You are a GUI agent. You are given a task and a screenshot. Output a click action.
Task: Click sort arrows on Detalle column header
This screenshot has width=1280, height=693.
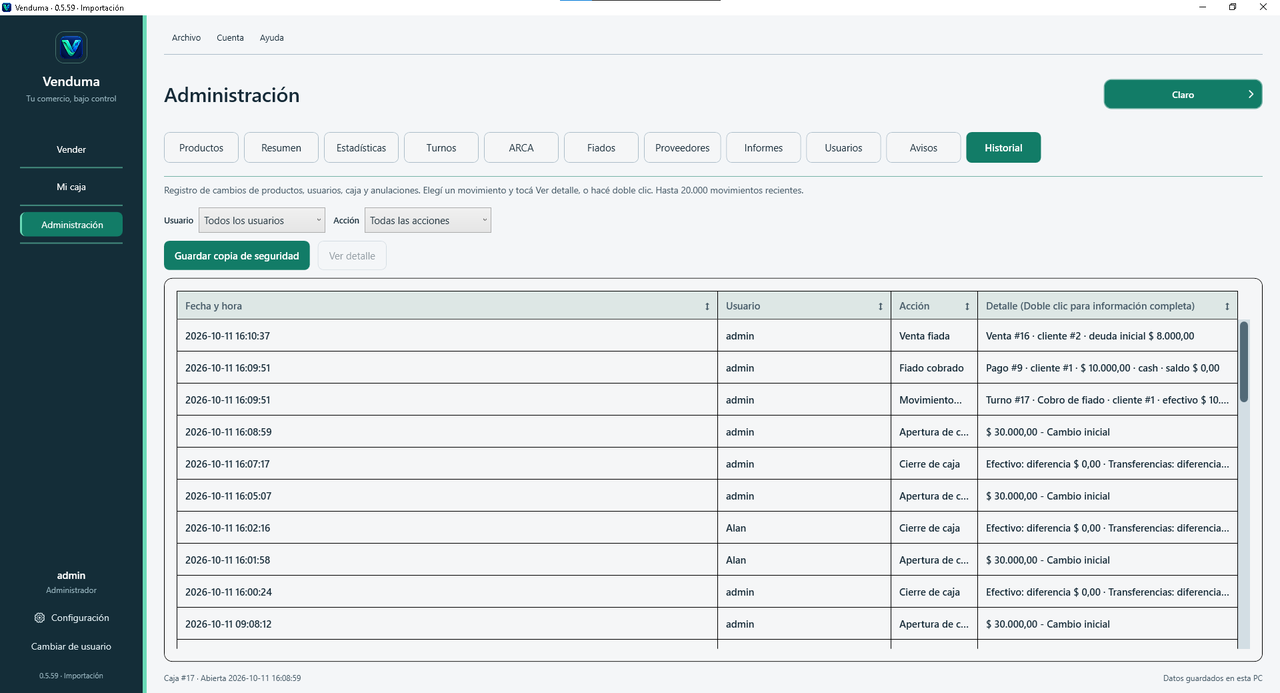point(1227,306)
